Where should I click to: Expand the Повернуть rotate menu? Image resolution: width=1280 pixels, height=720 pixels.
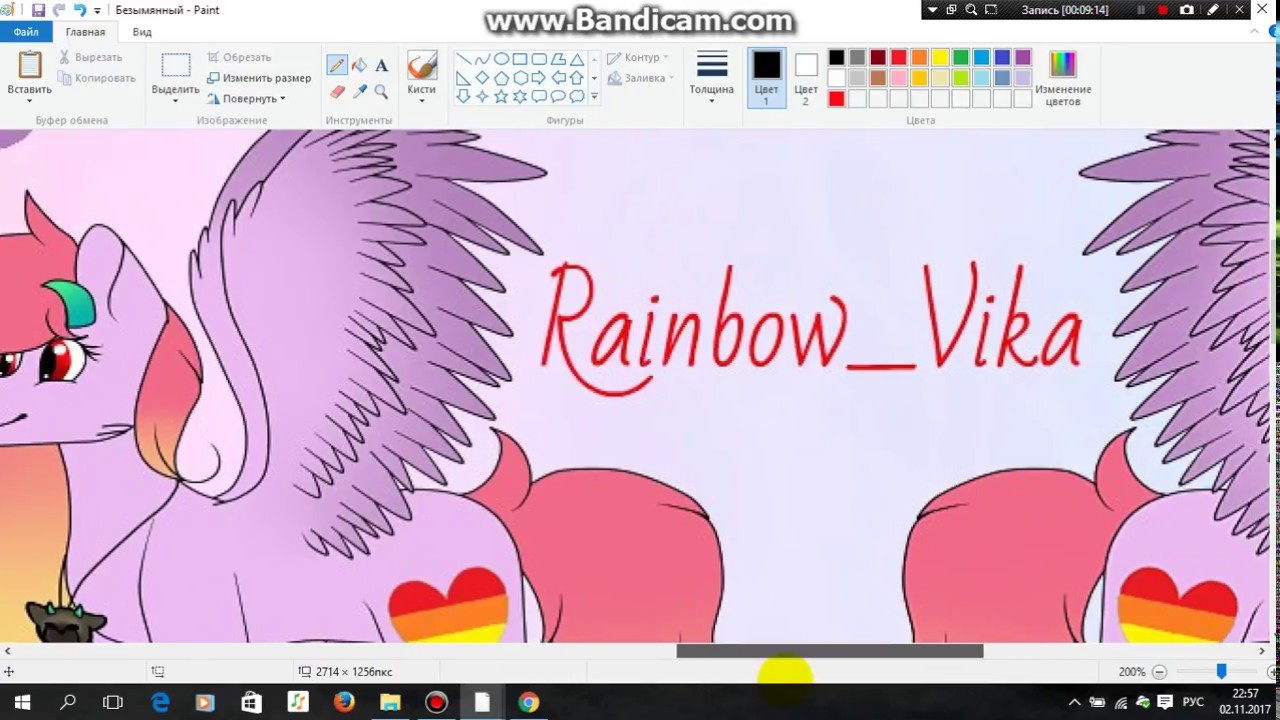click(x=282, y=98)
